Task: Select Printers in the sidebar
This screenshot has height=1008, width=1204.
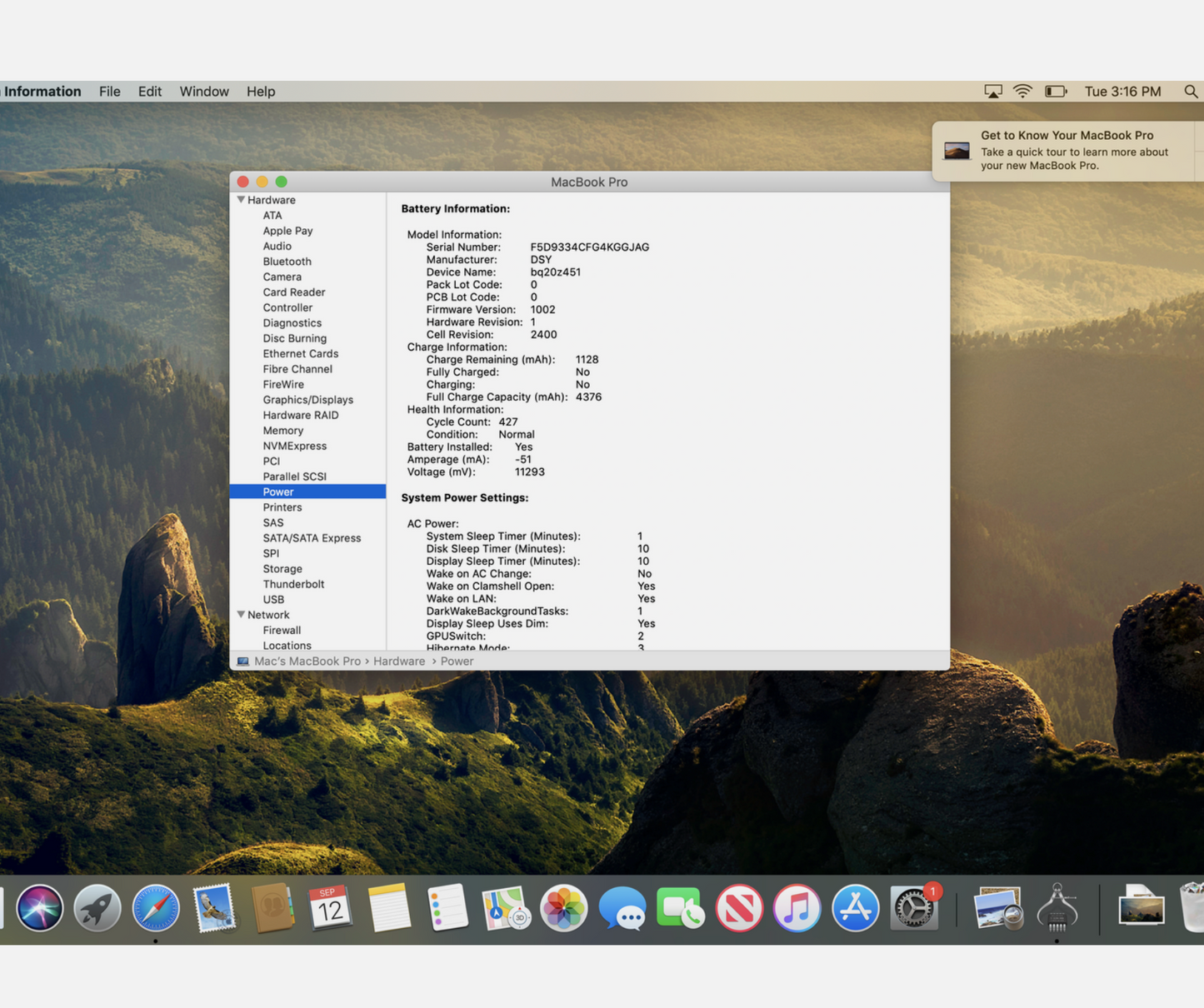Action: pyautogui.click(x=282, y=507)
